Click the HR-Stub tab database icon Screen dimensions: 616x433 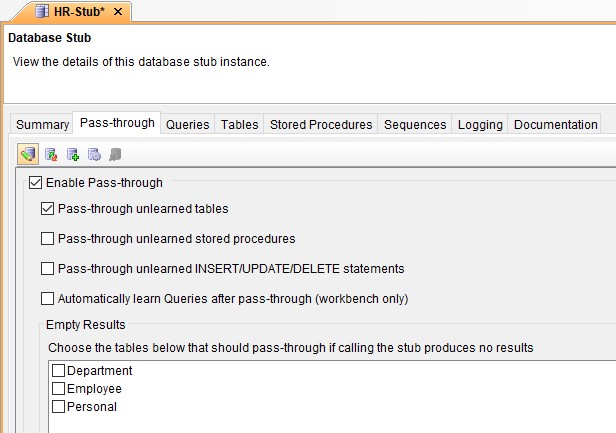[x=40, y=11]
